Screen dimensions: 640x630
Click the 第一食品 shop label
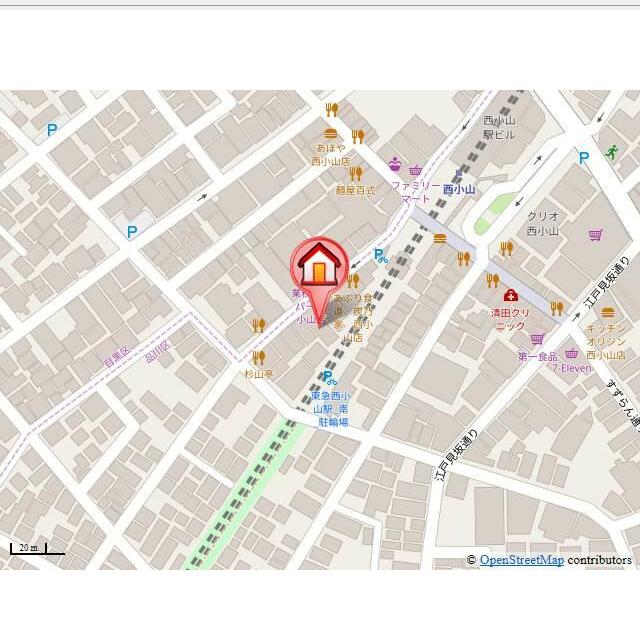click(x=537, y=356)
